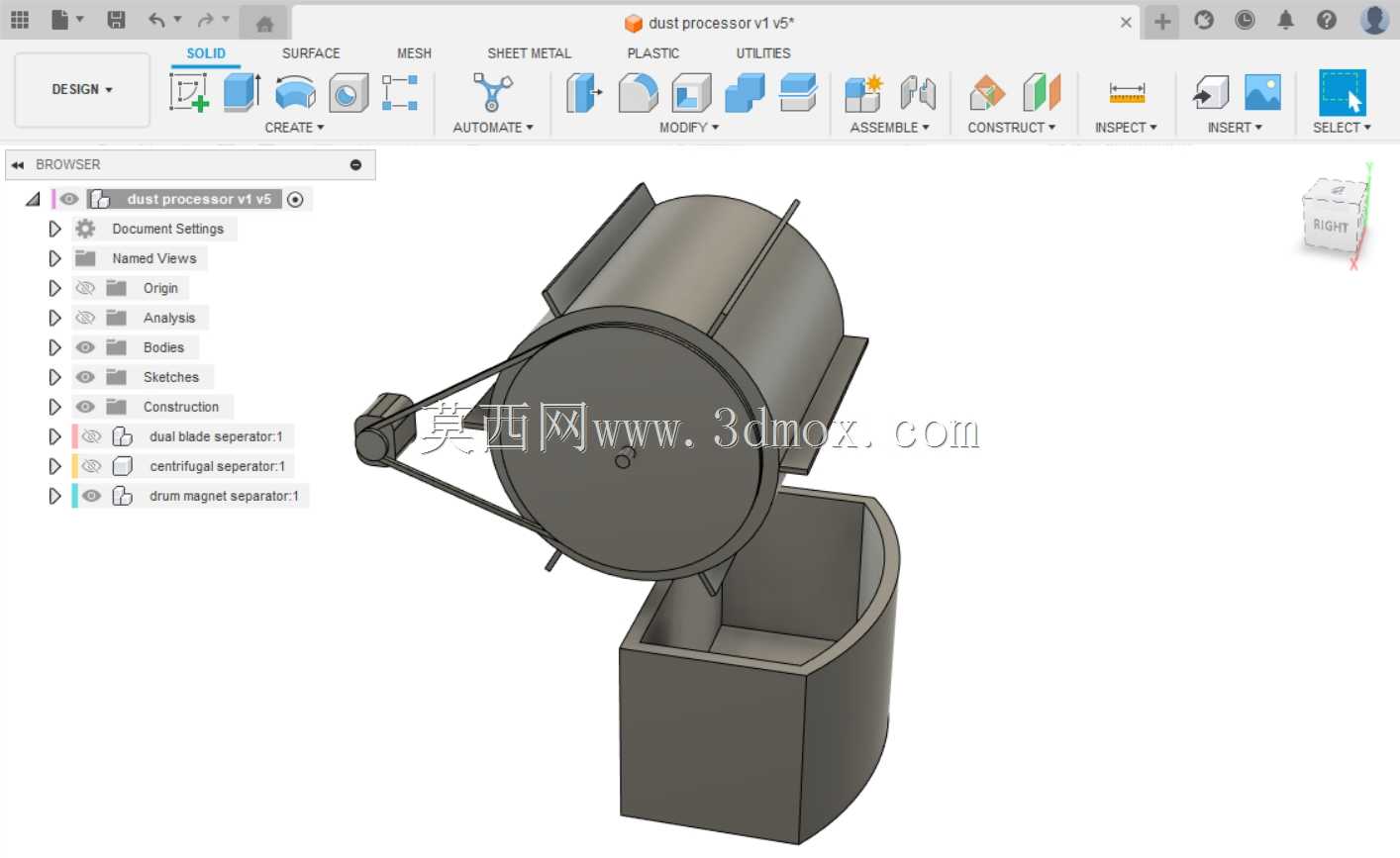The image size is (1400, 858).
Task: Switch to the SOLID tab
Action: click(206, 53)
